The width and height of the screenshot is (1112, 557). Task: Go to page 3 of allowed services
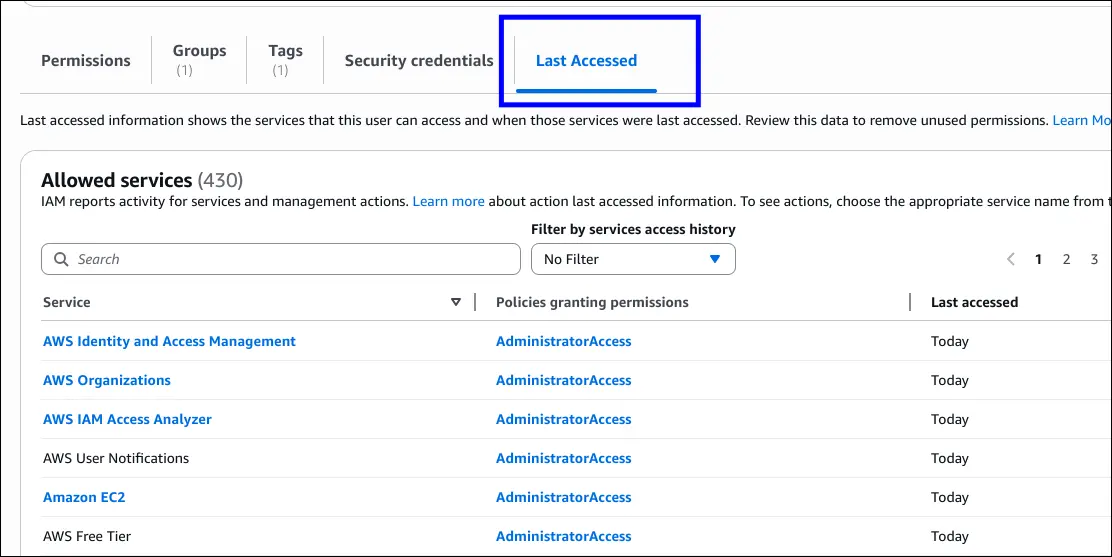click(x=1094, y=259)
